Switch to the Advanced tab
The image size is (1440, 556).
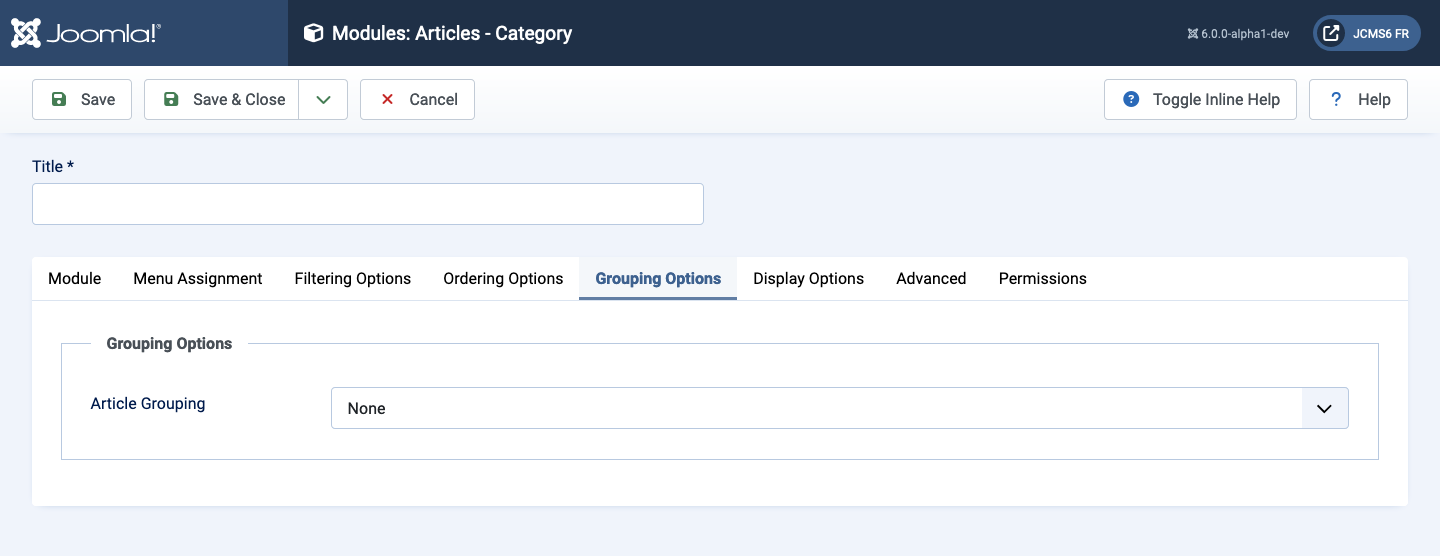[931, 278]
